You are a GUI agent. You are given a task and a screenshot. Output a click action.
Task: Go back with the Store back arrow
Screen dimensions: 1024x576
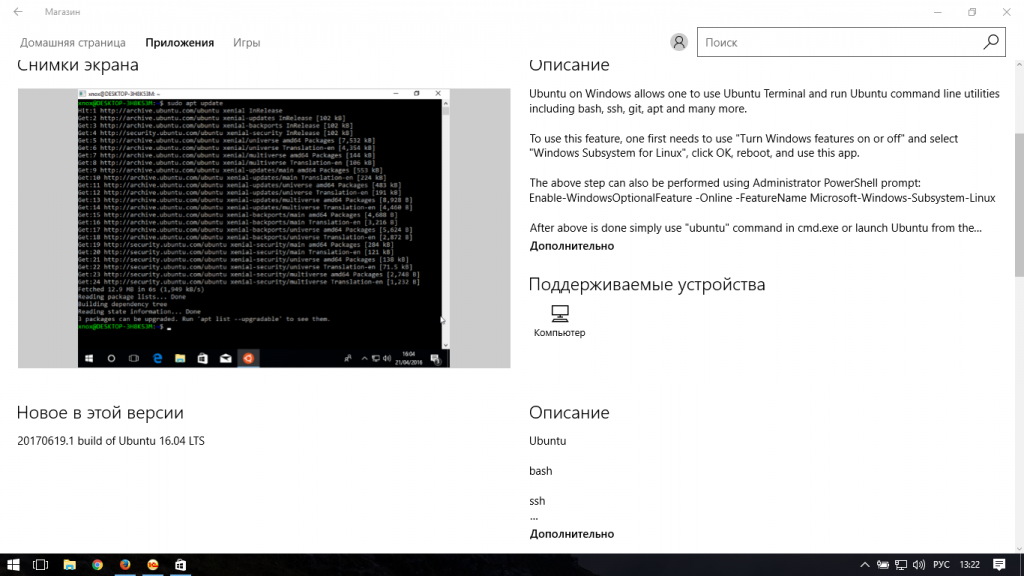[x=18, y=12]
